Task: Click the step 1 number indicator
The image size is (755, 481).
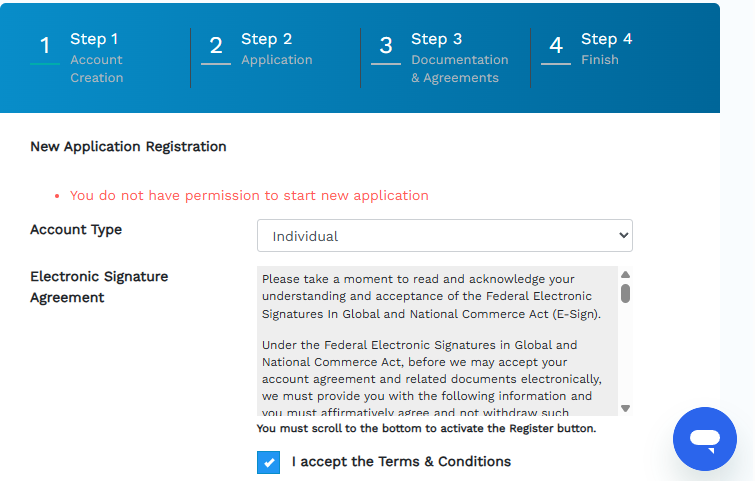Action: click(x=44, y=46)
